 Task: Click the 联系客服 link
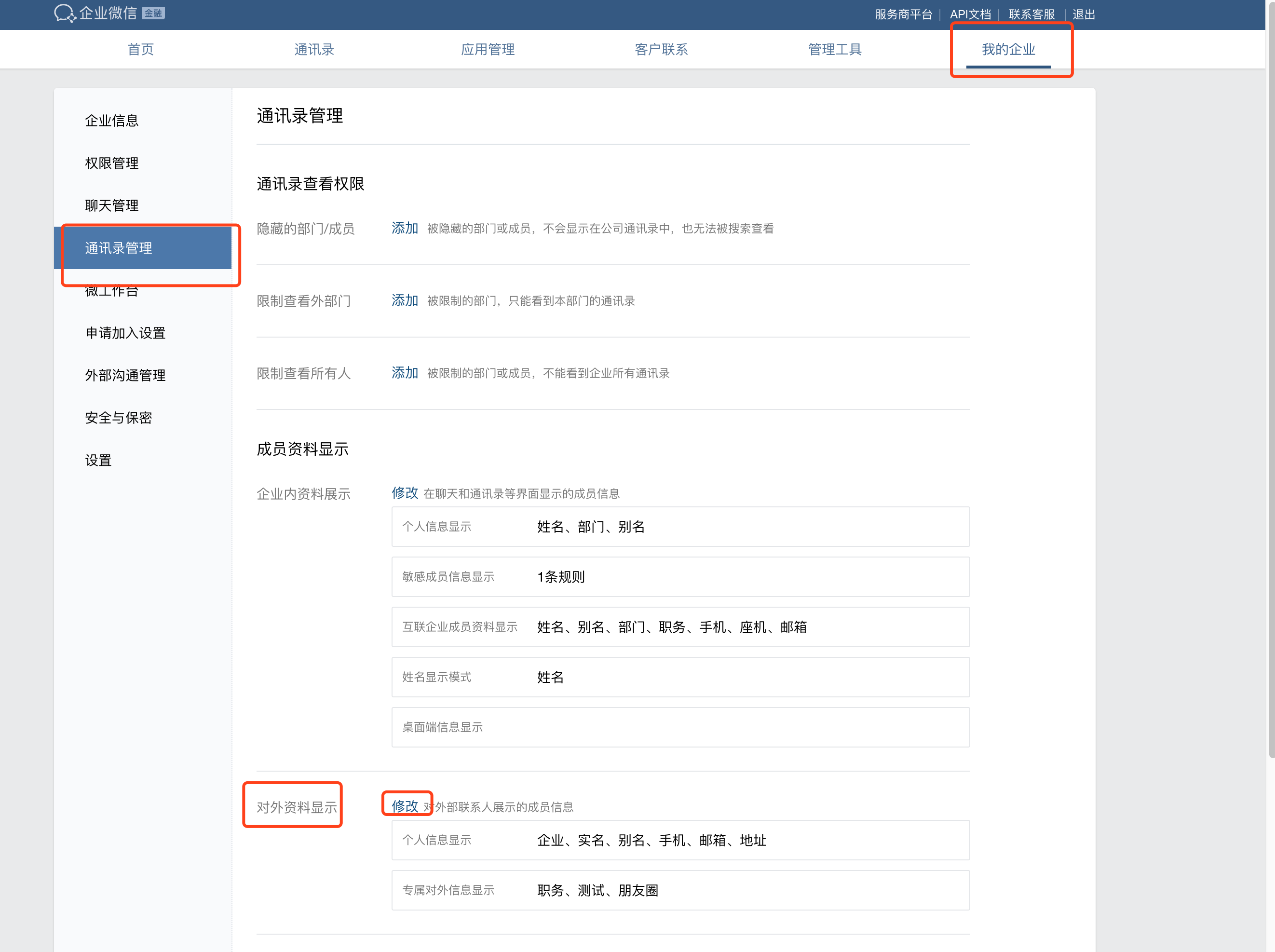[x=1031, y=14]
